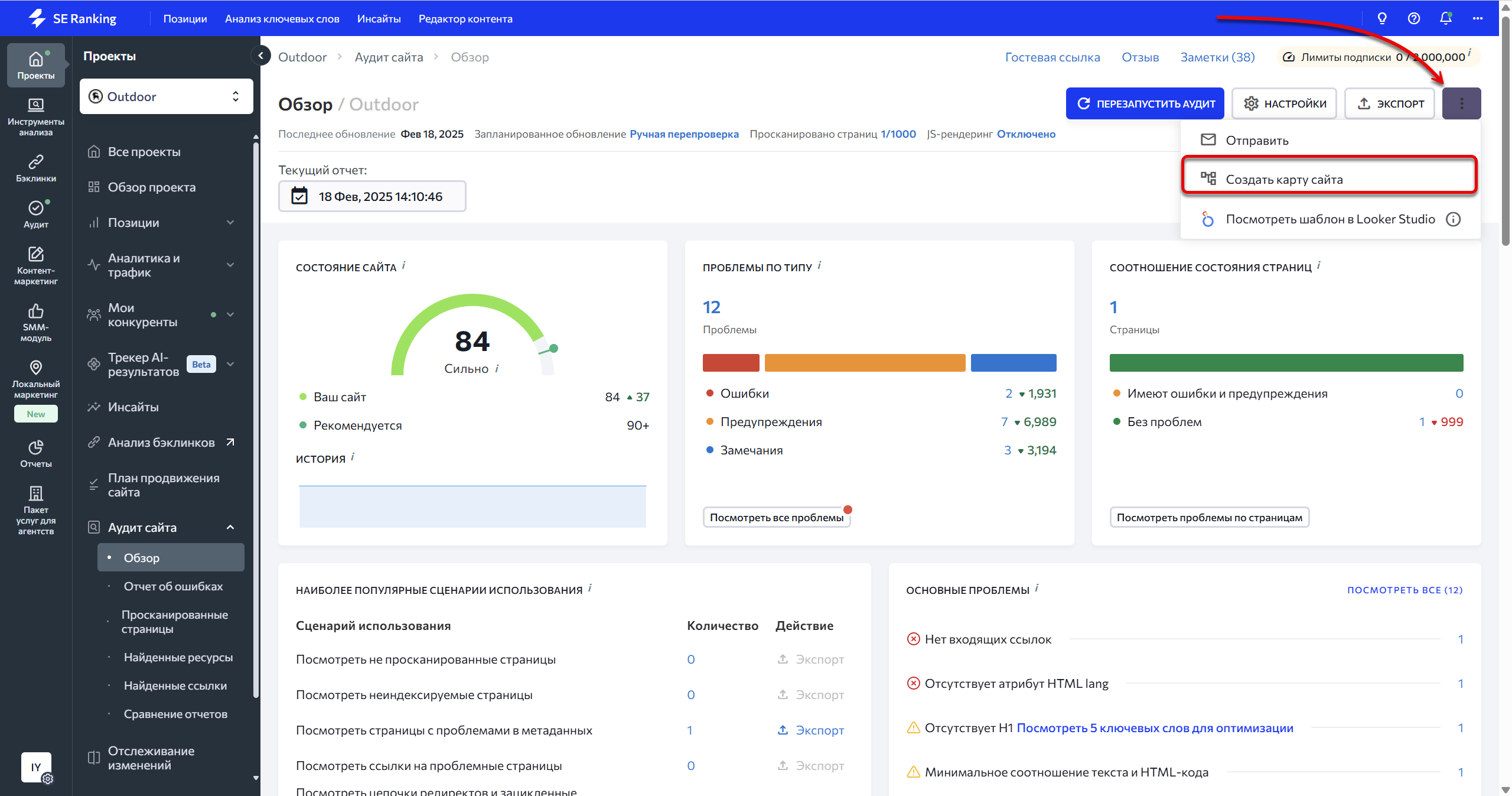Image resolution: width=1512 pixels, height=796 pixels.
Task: Click the history chart area
Action: [x=472, y=506]
